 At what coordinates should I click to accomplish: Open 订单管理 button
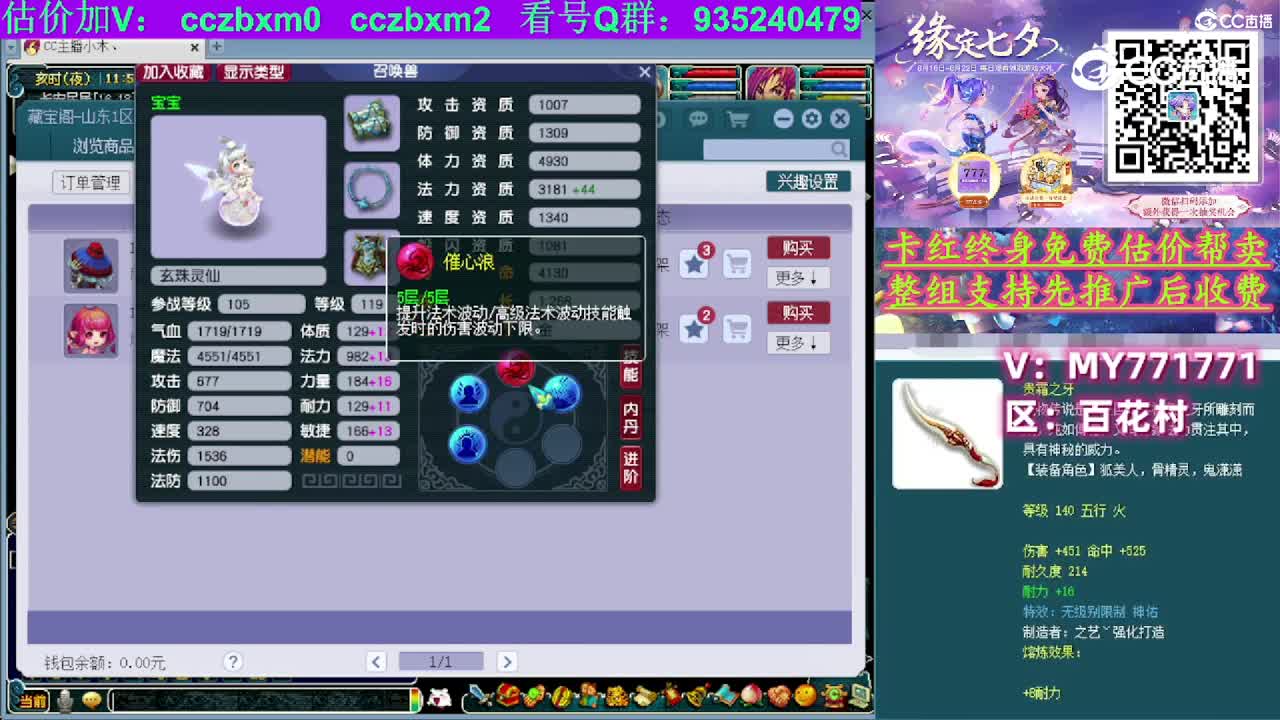point(90,182)
